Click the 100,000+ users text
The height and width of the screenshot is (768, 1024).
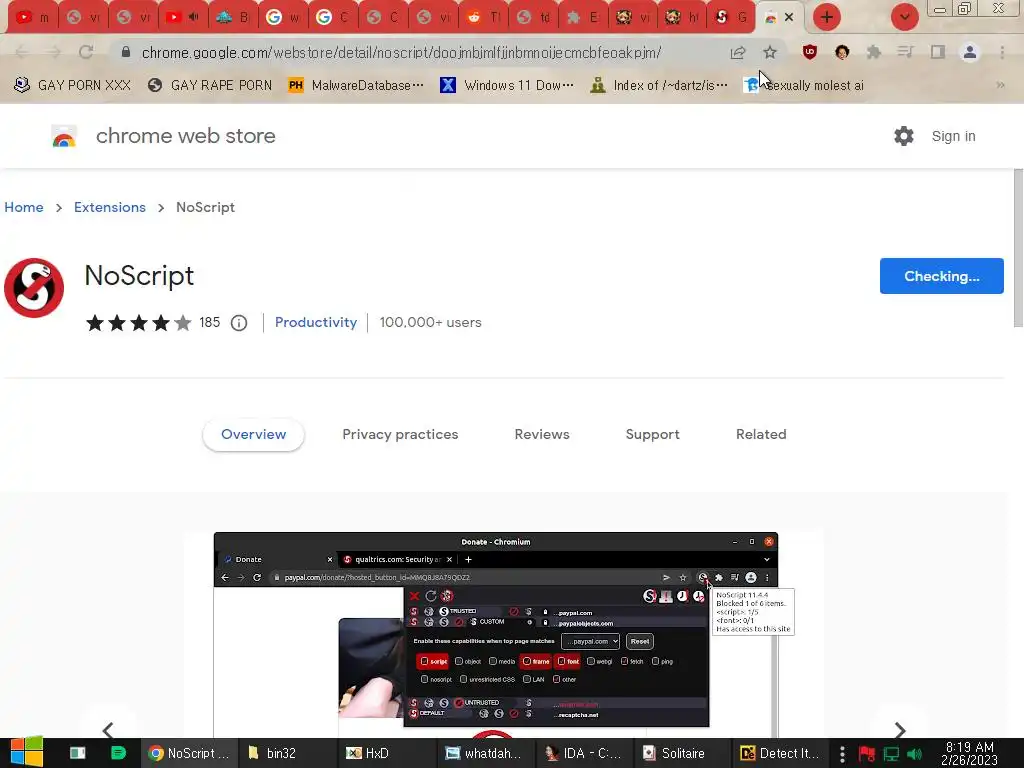(430, 322)
